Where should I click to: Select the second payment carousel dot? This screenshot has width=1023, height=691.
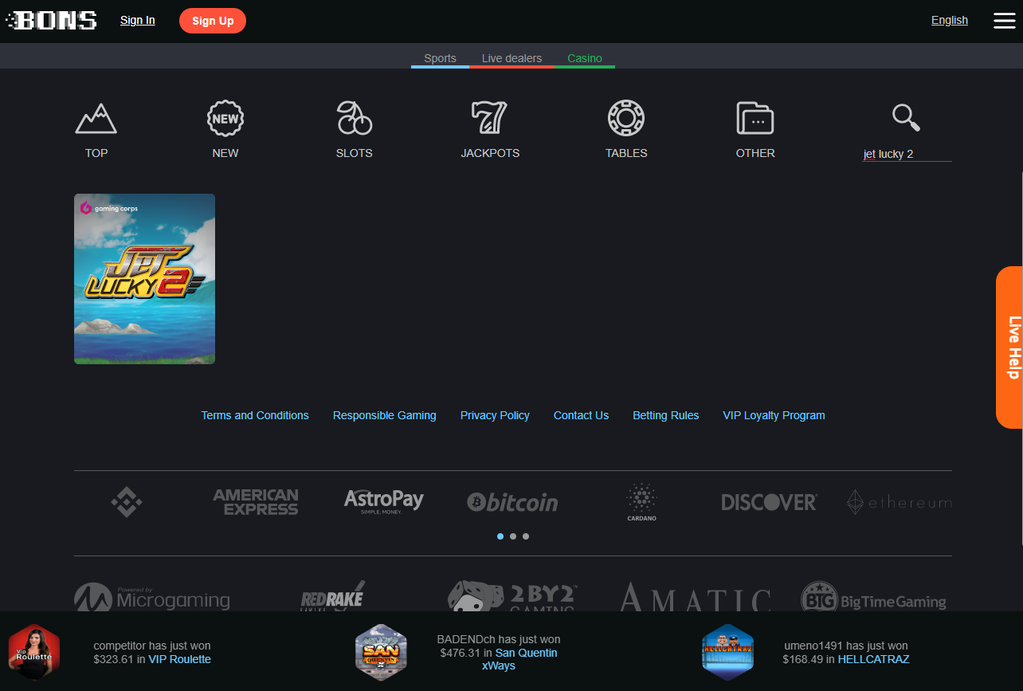[513, 536]
